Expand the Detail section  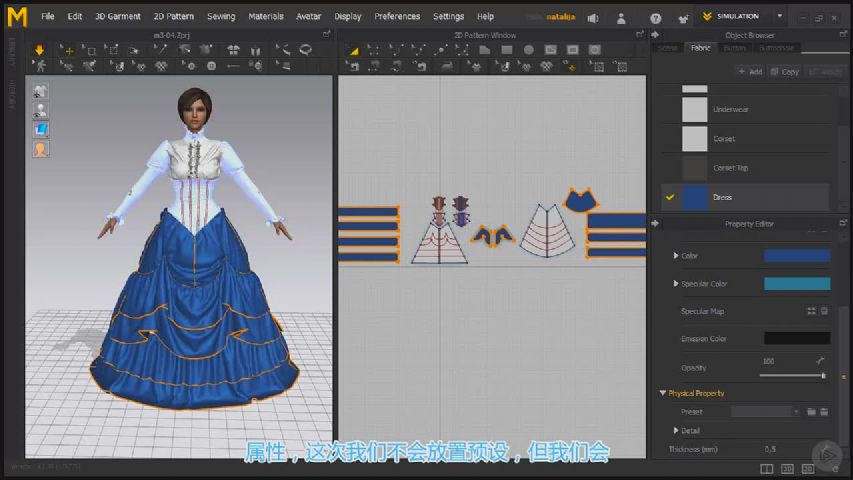[x=676, y=430]
